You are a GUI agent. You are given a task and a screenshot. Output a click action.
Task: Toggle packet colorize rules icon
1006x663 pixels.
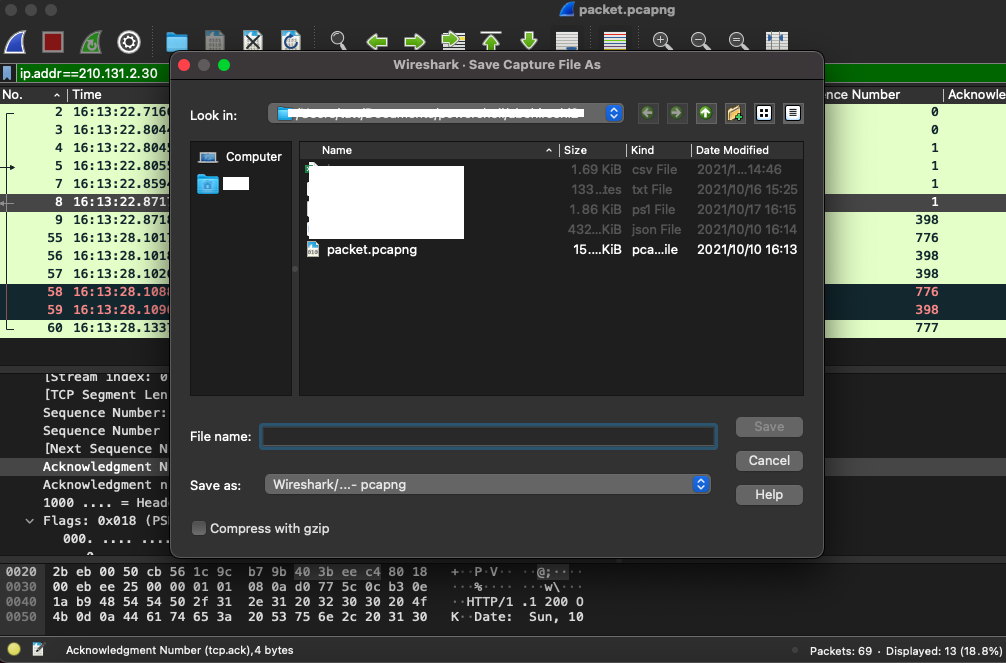tap(615, 41)
